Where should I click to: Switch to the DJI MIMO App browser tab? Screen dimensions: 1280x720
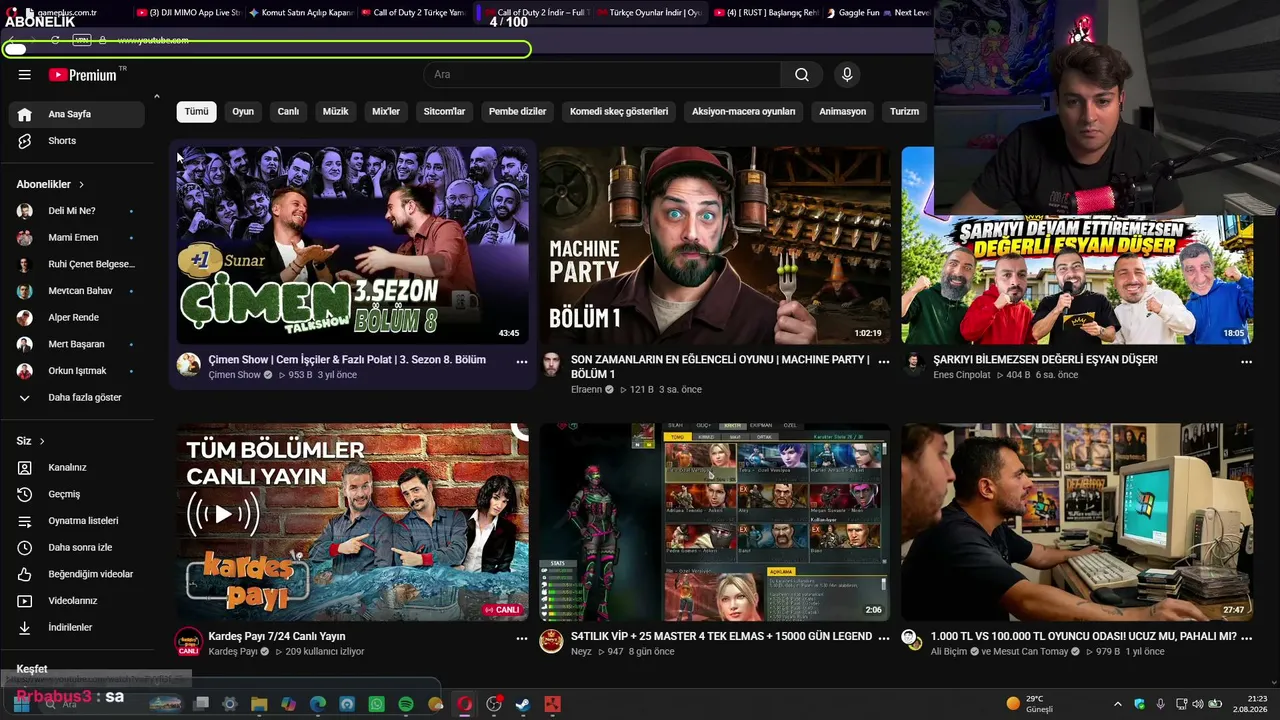187,13
